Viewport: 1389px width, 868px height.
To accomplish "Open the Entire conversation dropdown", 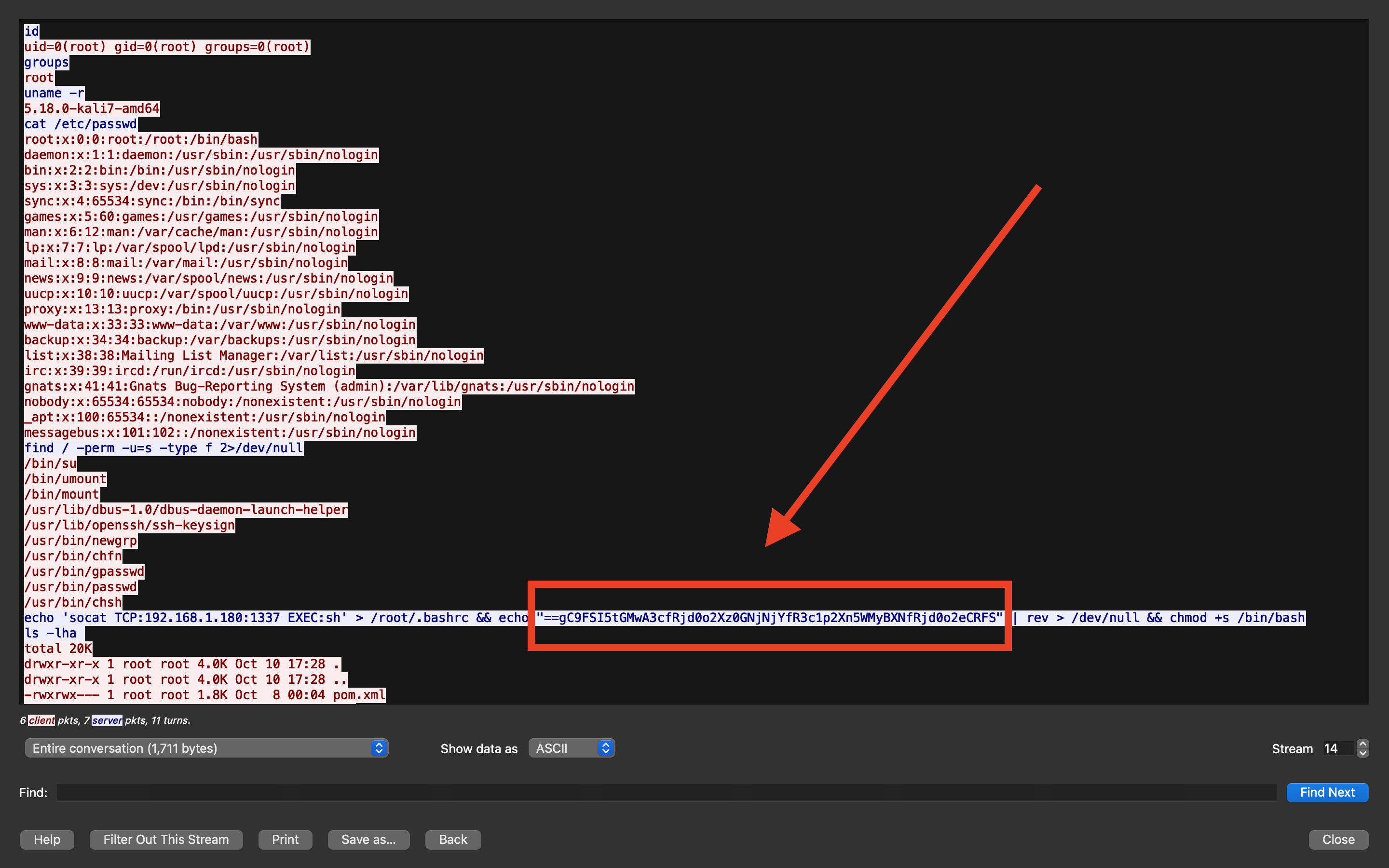I will (x=206, y=748).
